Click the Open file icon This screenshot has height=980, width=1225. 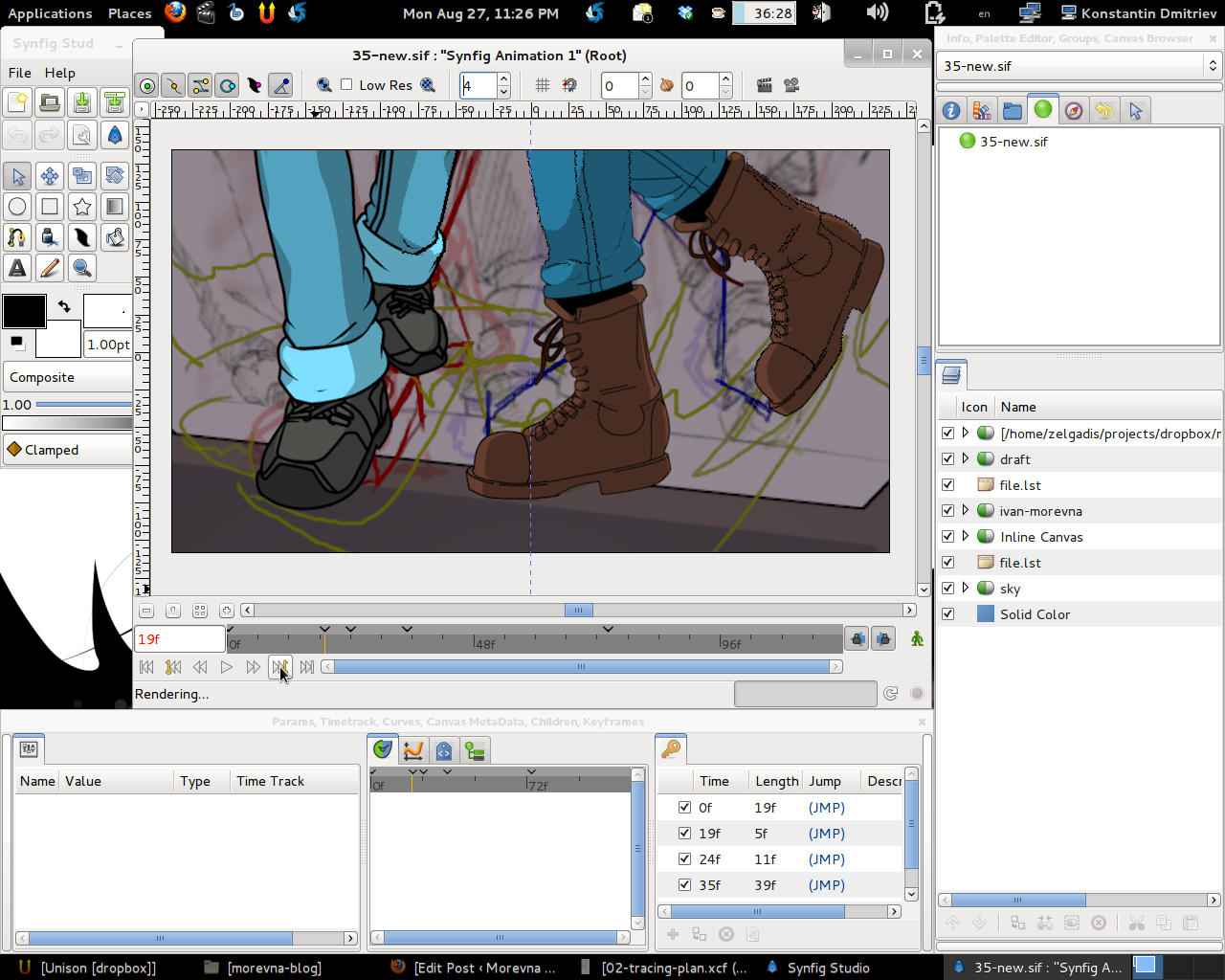50,102
